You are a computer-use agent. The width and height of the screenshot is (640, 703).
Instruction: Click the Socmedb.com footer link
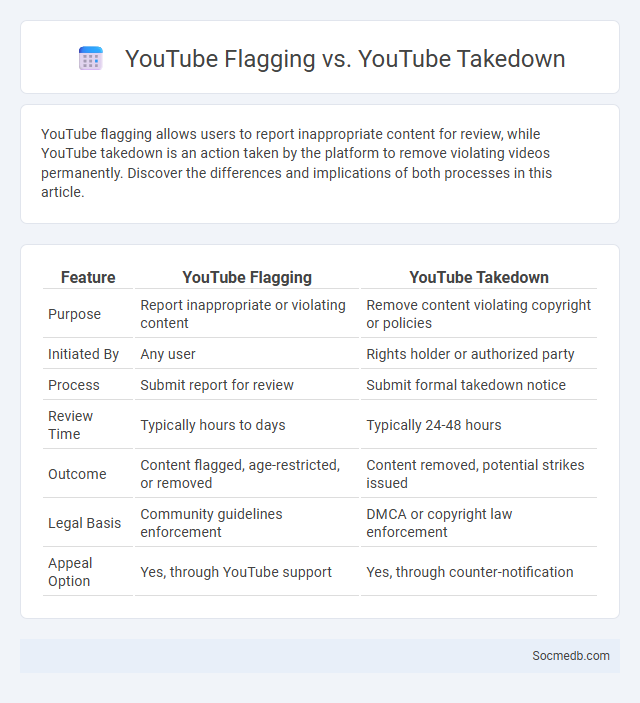(570, 655)
